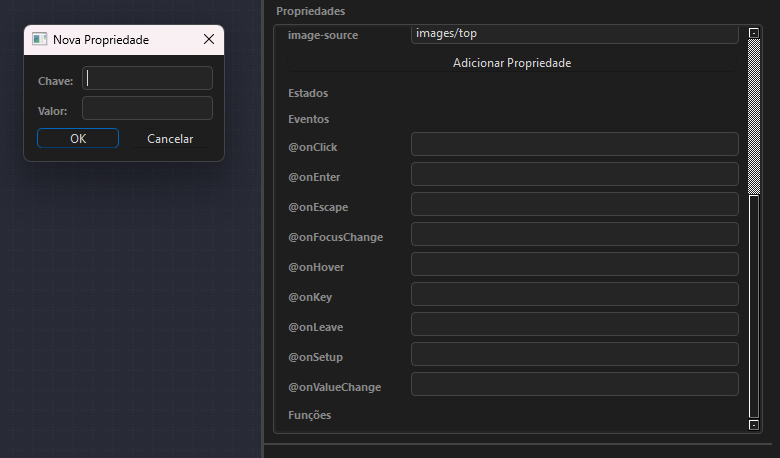The height and width of the screenshot is (458, 780).
Task: Focus the Valor text field
Action: pos(147,109)
